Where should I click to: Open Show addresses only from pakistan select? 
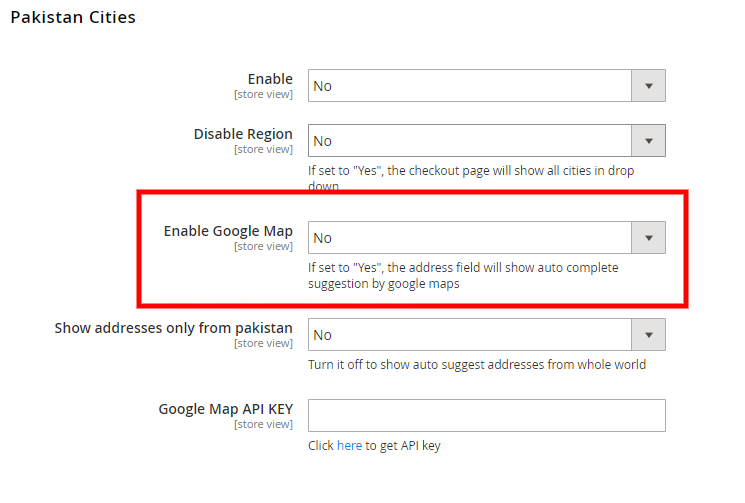click(x=487, y=335)
